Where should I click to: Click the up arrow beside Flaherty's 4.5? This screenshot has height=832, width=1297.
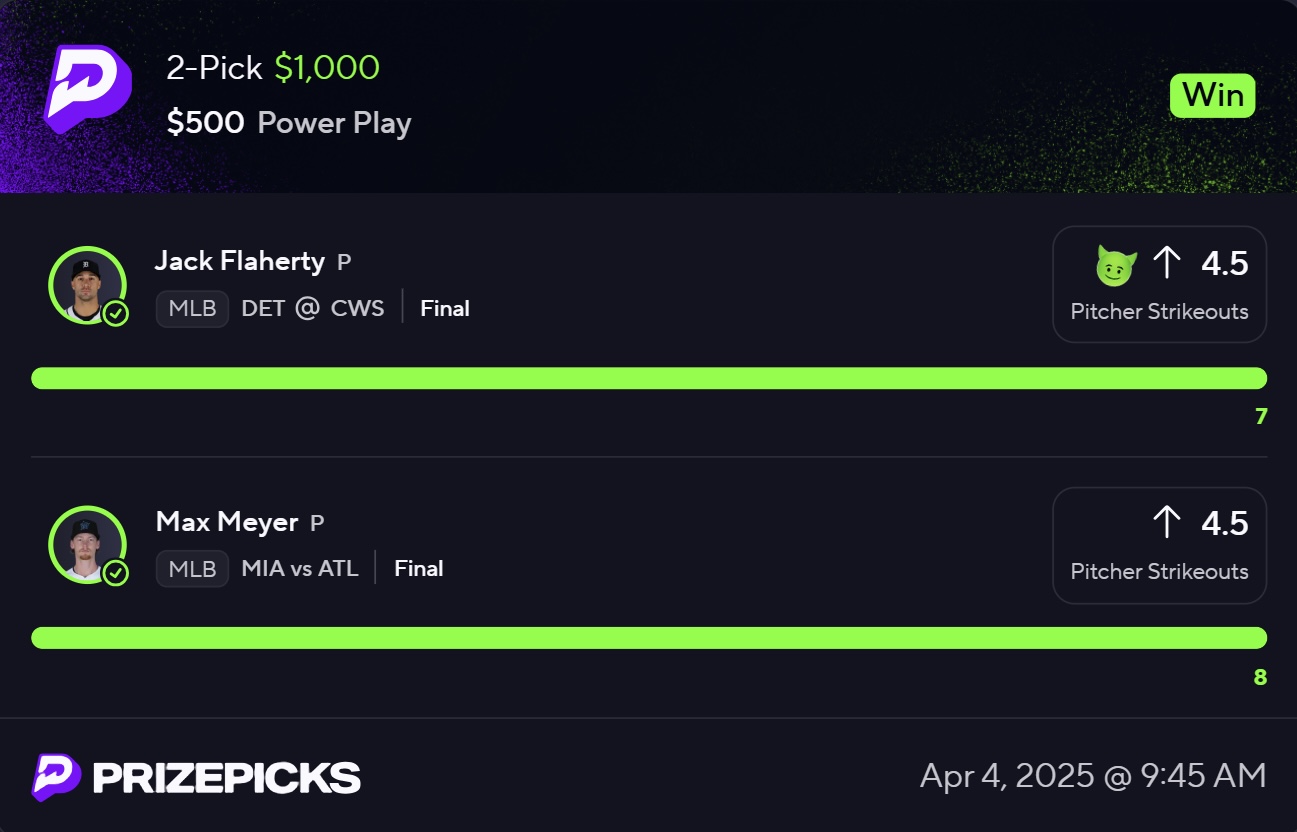(1166, 263)
